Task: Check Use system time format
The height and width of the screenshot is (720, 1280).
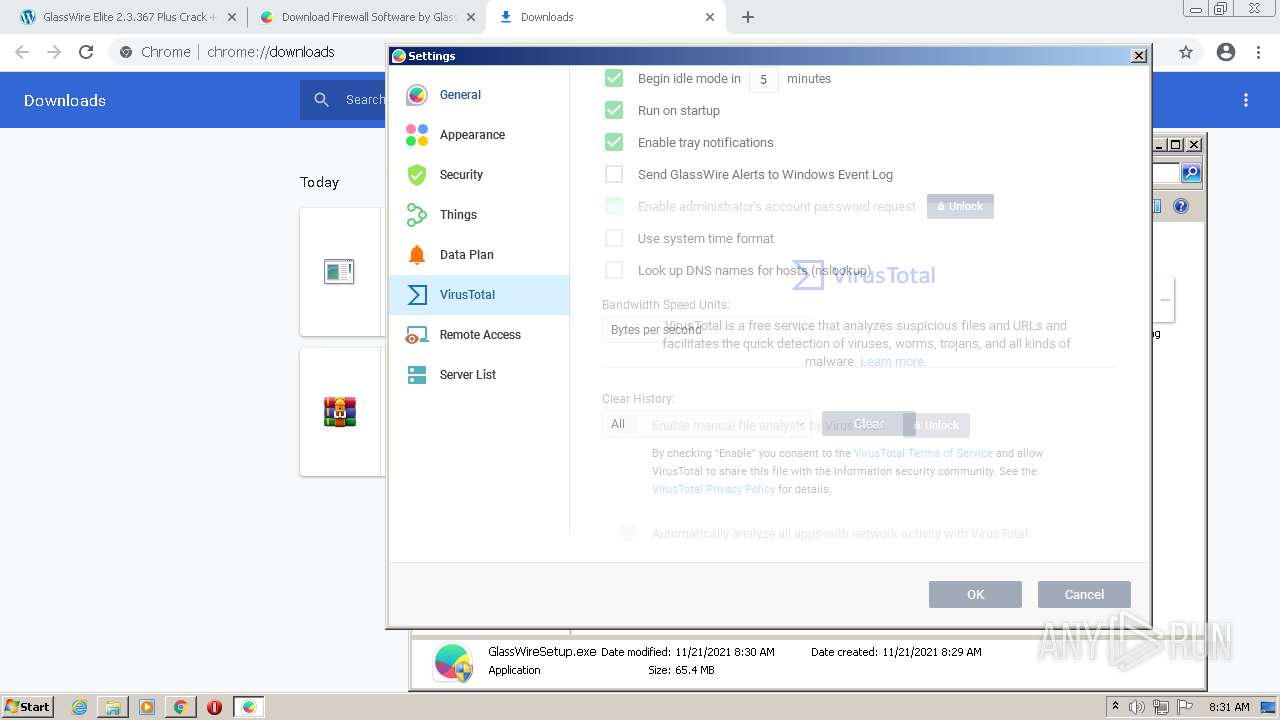Action: pos(614,238)
